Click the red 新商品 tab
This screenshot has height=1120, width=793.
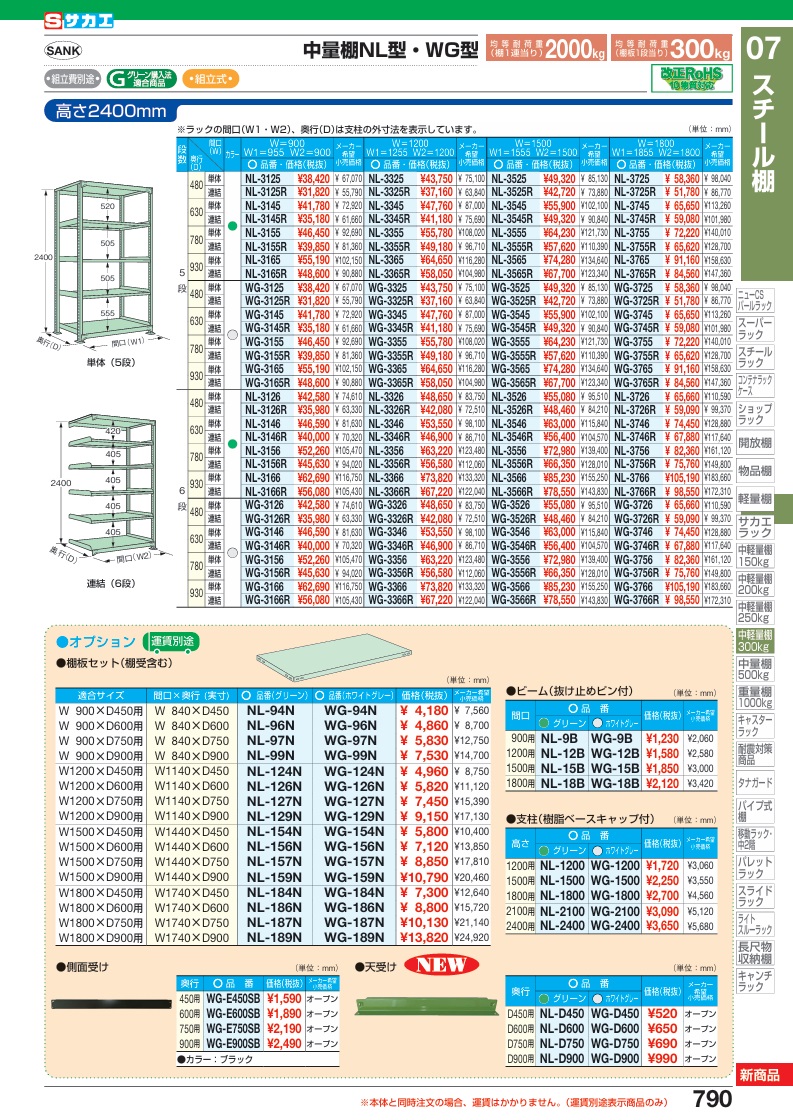[x=764, y=1074]
